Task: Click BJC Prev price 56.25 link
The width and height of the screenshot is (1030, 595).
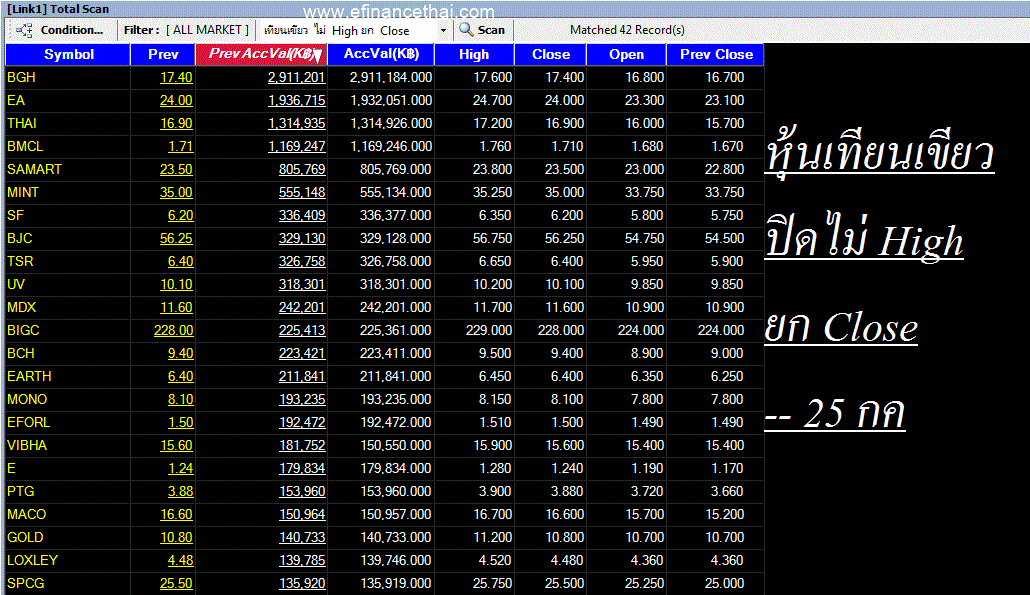Action: (176, 238)
